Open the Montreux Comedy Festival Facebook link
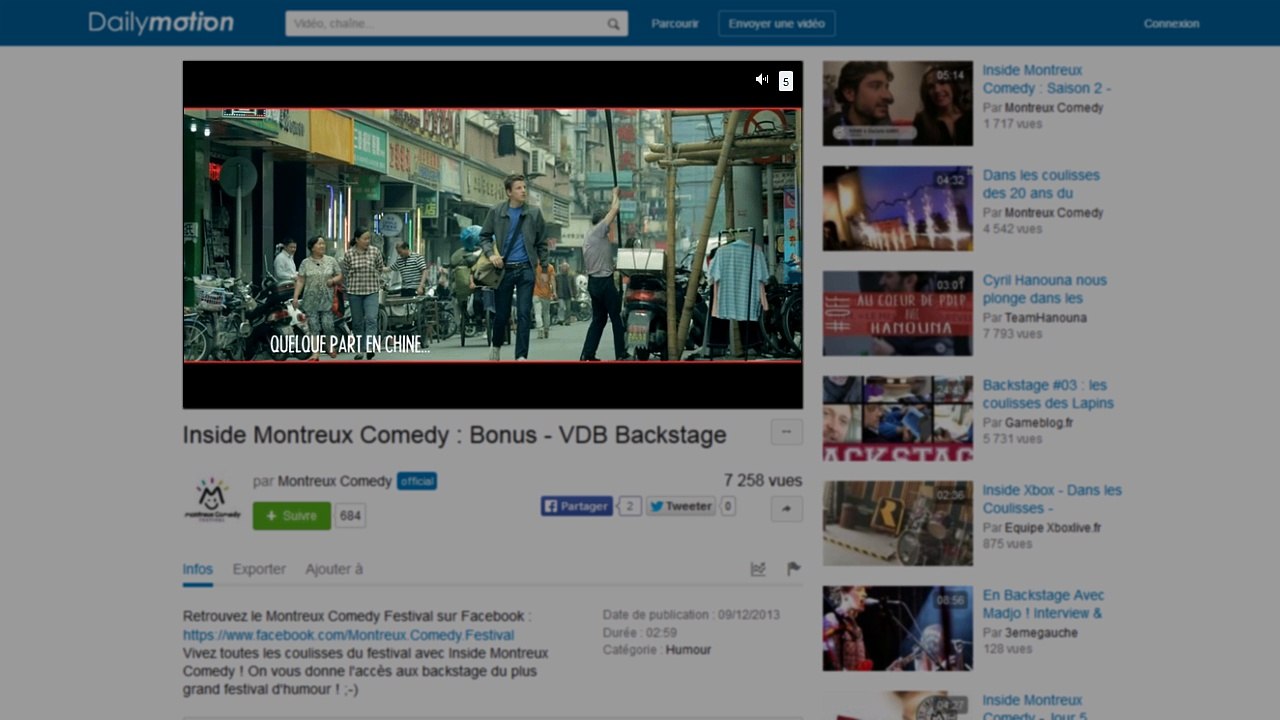 [349, 635]
